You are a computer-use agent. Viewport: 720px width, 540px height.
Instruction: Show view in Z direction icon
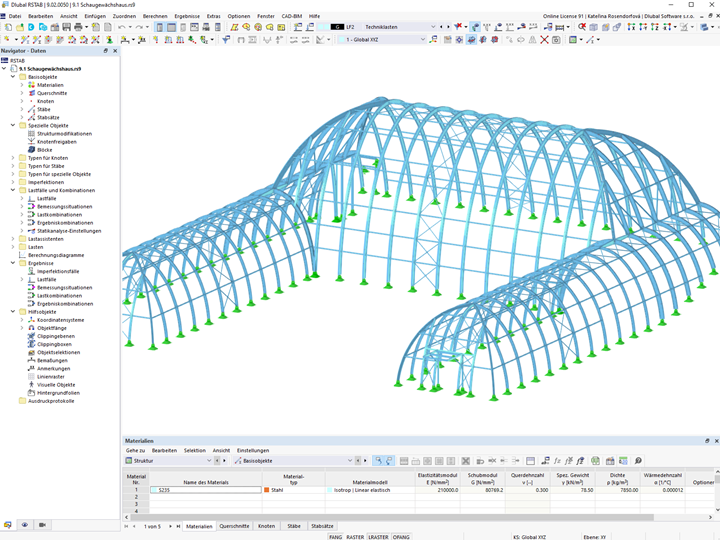click(x=655, y=27)
